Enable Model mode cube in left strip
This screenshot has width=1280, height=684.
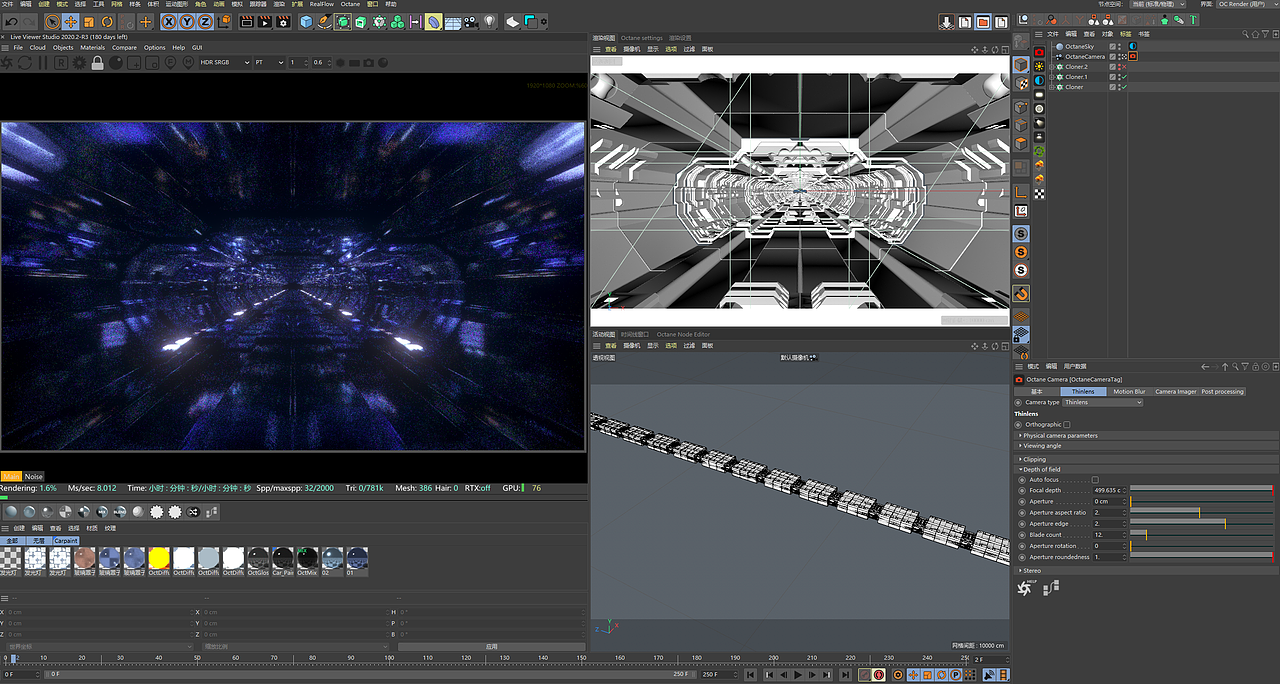[1020, 65]
